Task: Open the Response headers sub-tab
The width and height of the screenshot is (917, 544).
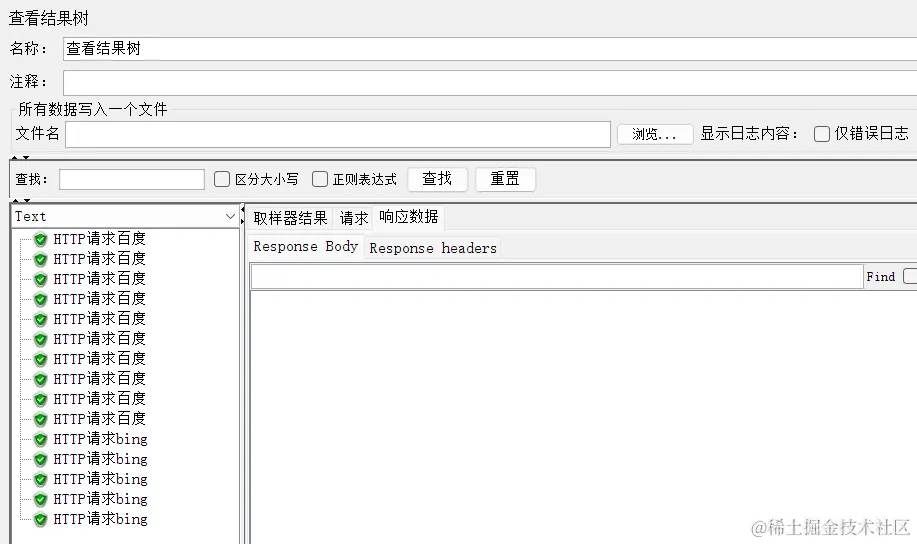Action: pos(433,248)
